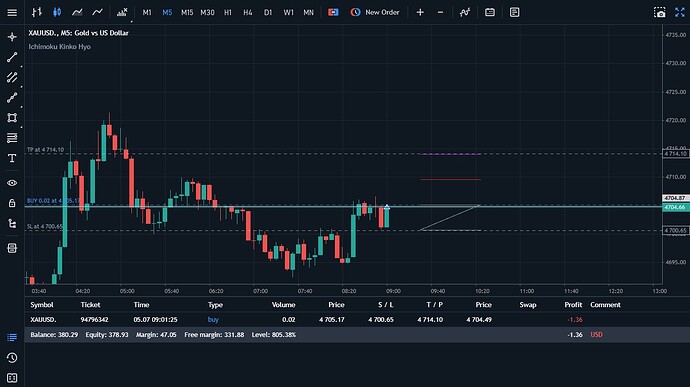The width and height of the screenshot is (690, 387).
Task: Select M1 timeframe
Action: (x=147, y=12)
